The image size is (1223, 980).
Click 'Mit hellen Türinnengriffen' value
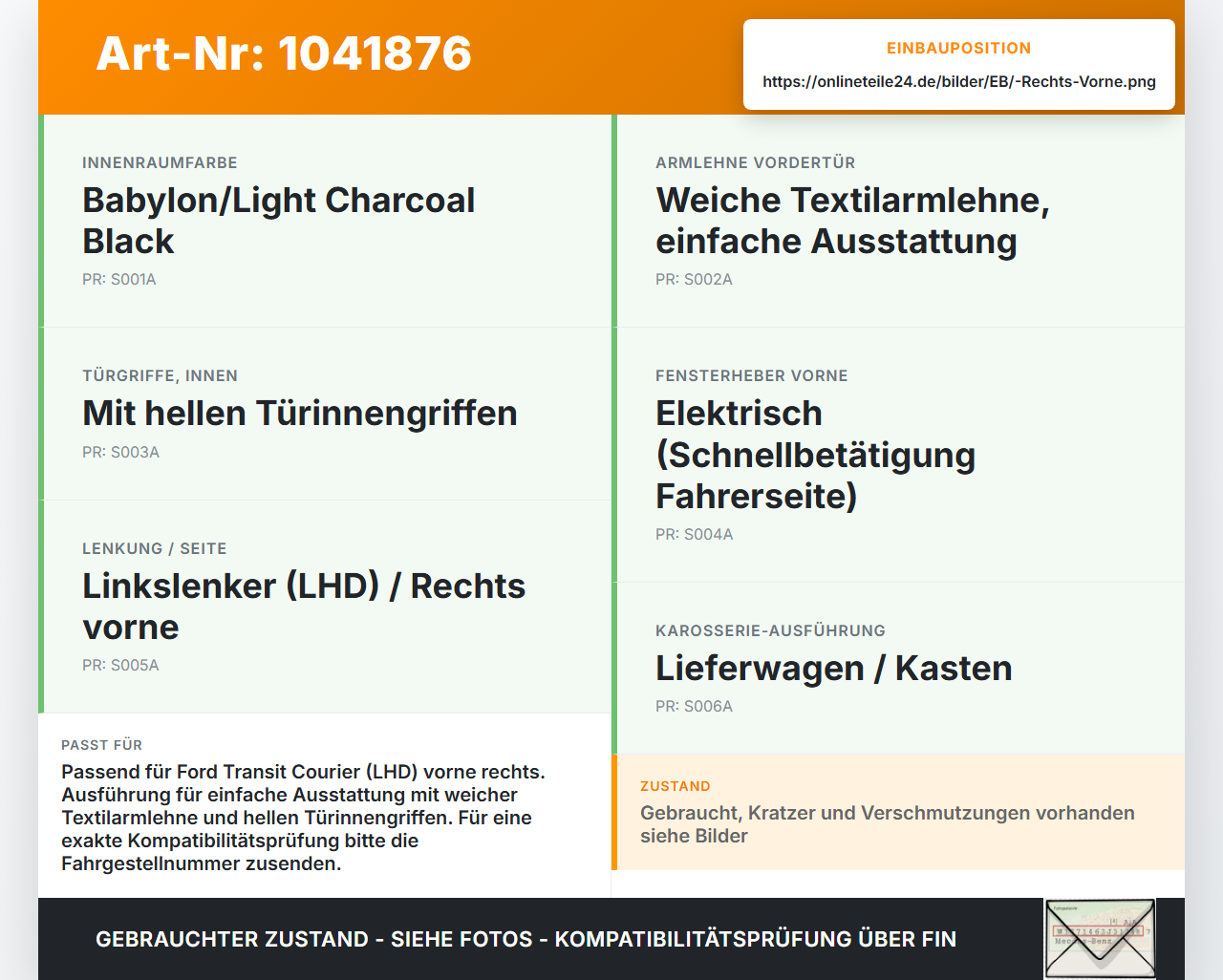pyautogui.click(x=300, y=414)
